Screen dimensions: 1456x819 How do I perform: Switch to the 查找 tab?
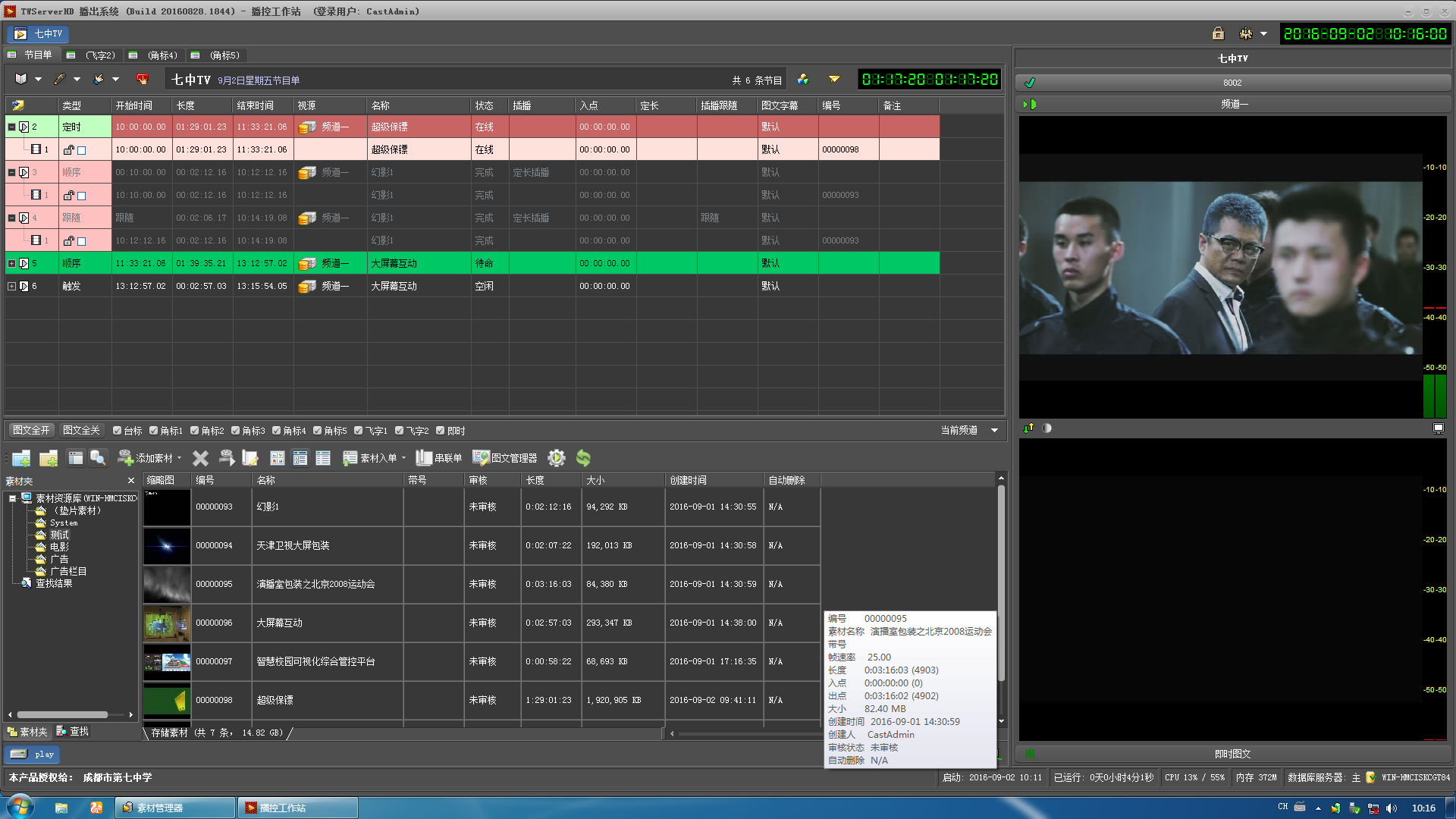click(x=73, y=732)
